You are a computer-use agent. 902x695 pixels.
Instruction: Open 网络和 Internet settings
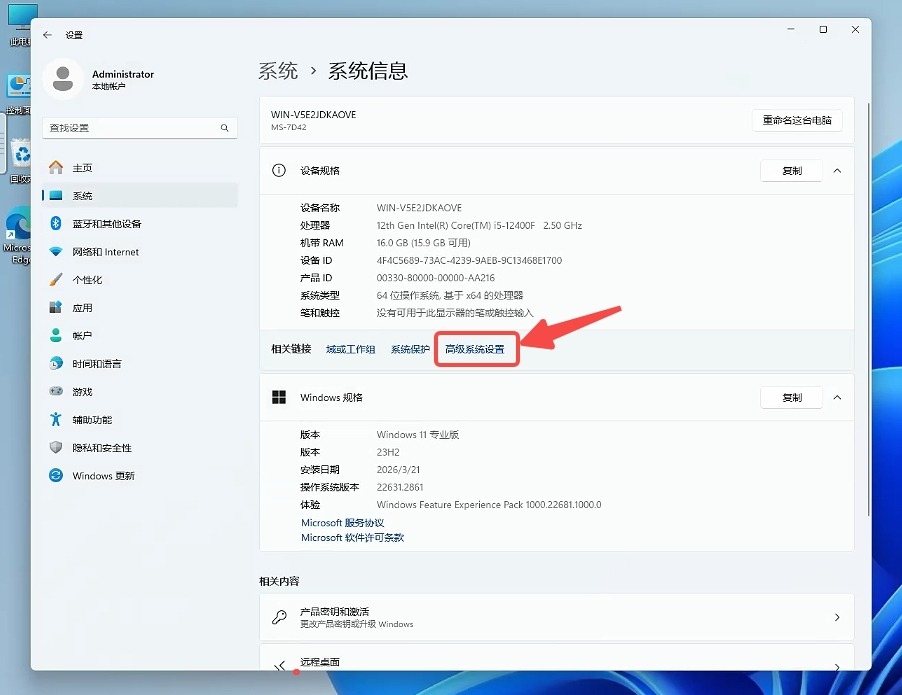coord(105,252)
